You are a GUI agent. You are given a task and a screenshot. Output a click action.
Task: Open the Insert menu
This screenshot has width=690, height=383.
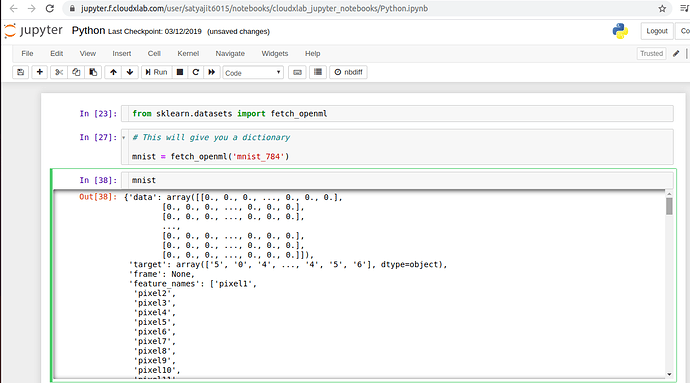pos(121,53)
